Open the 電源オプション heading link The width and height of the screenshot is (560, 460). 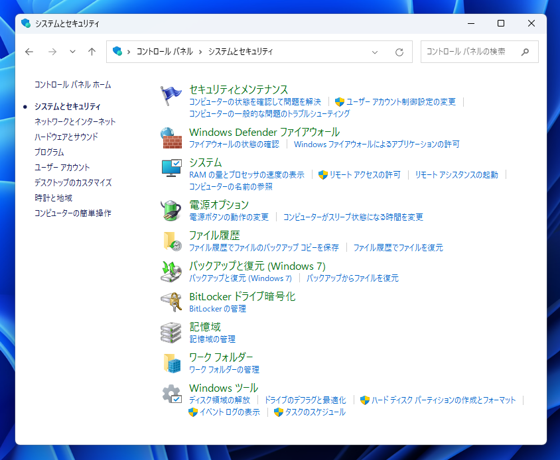pyautogui.click(x=219, y=205)
